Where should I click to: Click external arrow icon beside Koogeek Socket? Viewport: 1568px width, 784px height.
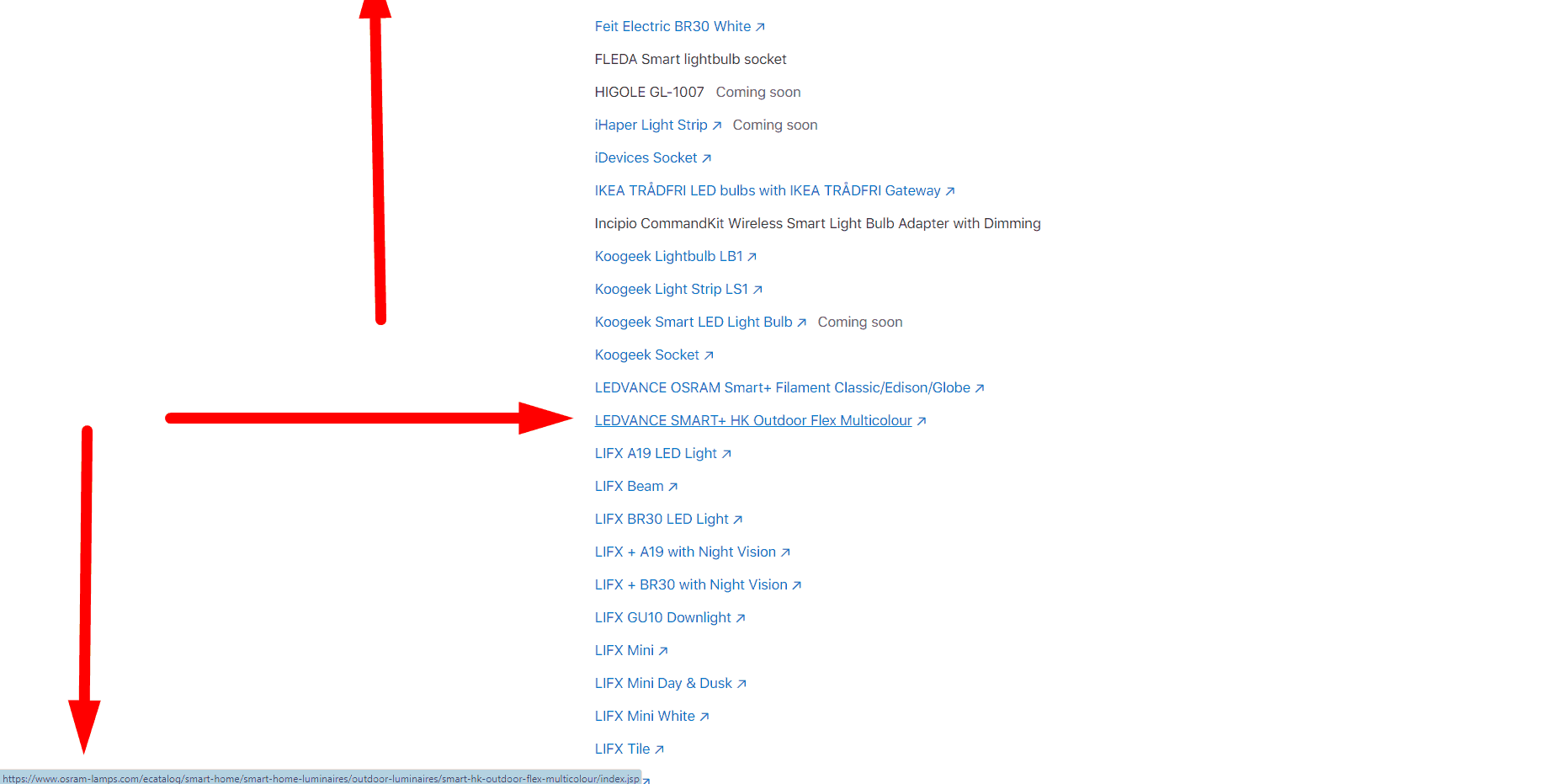(709, 355)
